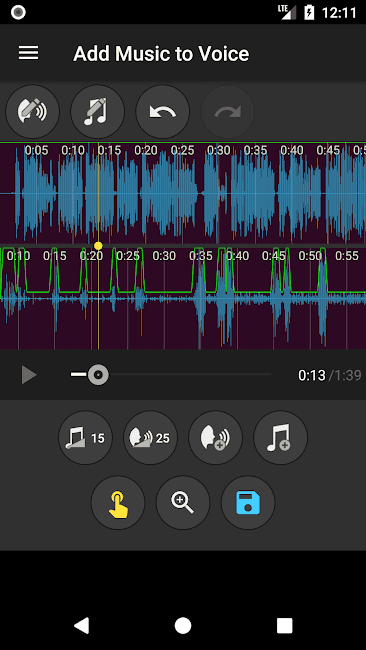Viewport: 366px width, 650px height.
Task: Click the music waveform at 0:50
Action: click(x=310, y=298)
